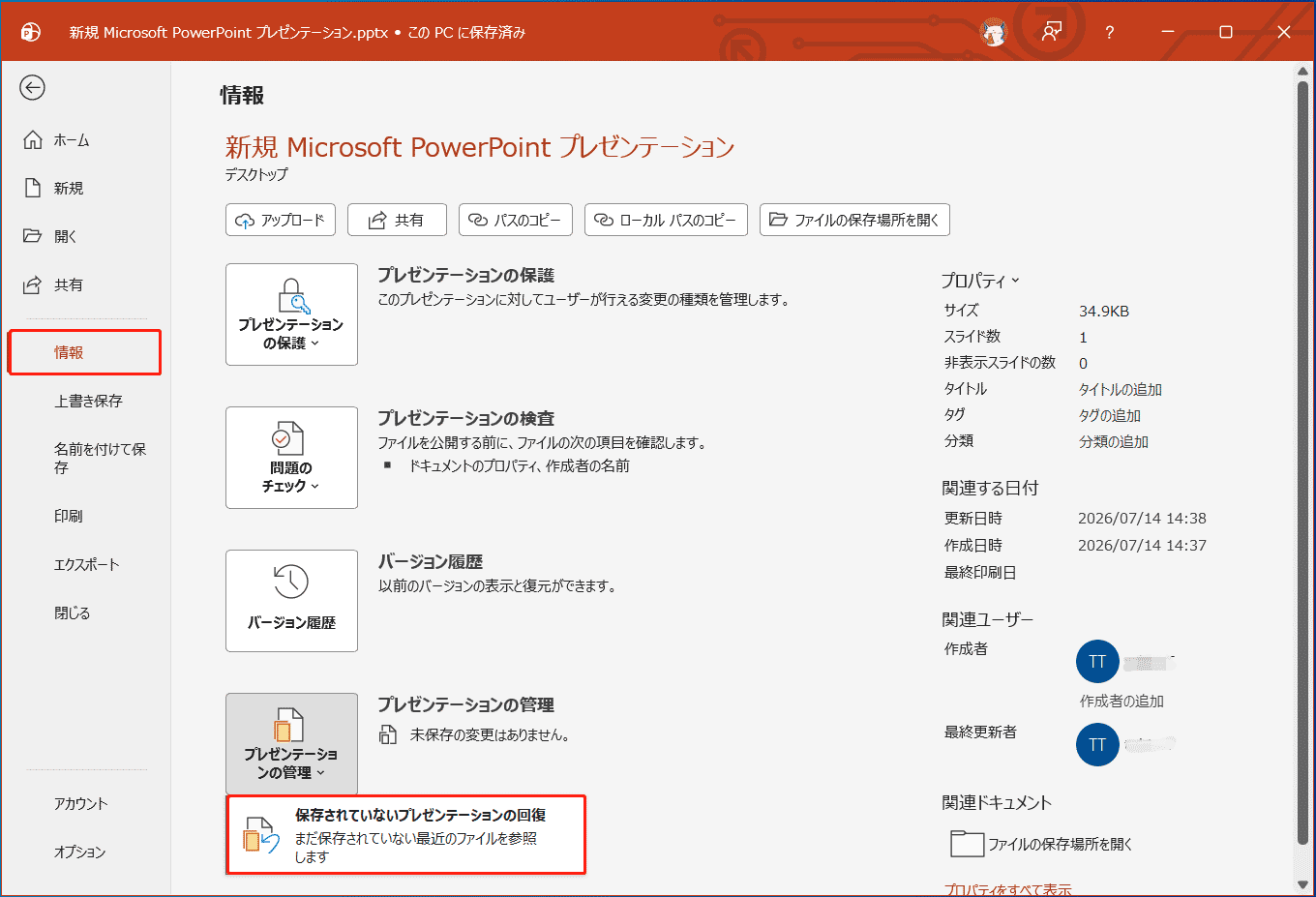Click the パスのコピー button

pyautogui.click(x=516, y=220)
